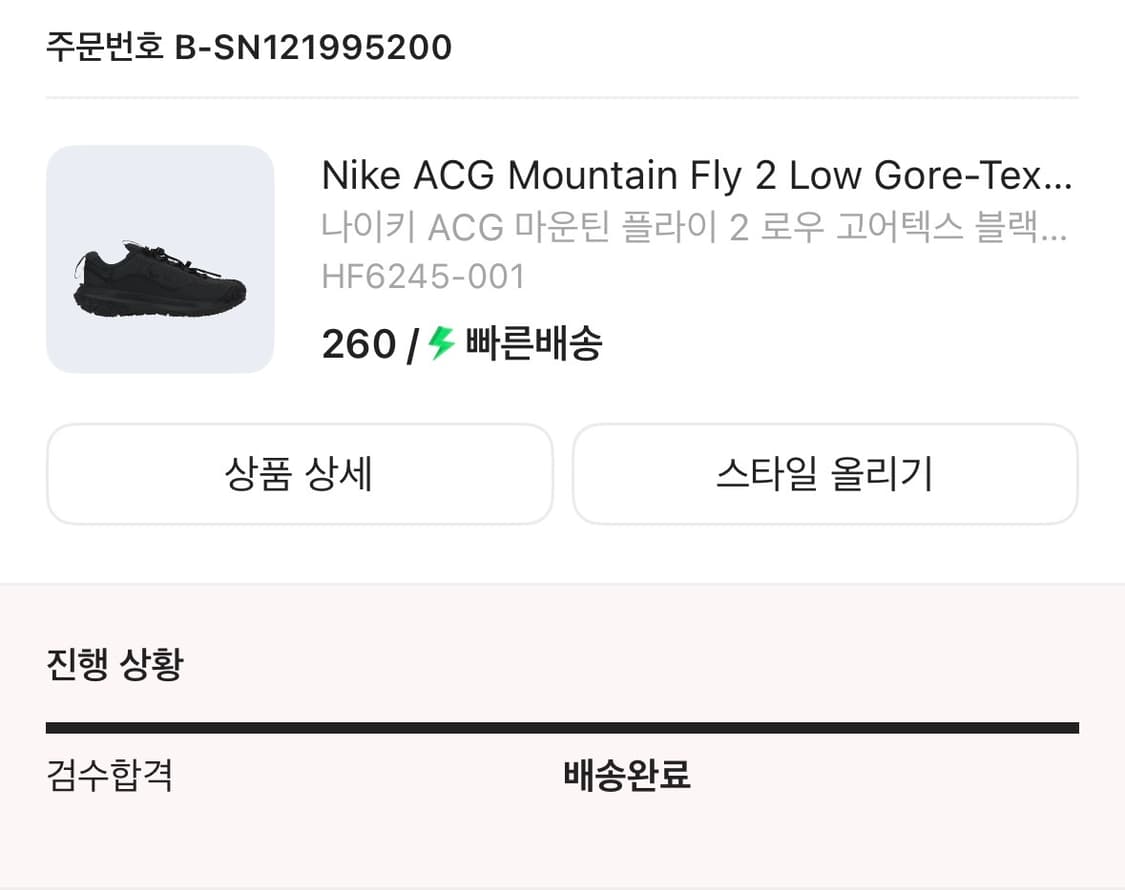The height and width of the screenshot is (890, 1125).
Task: Tap the 배송완료 delivery completed status
Action: 627,776
